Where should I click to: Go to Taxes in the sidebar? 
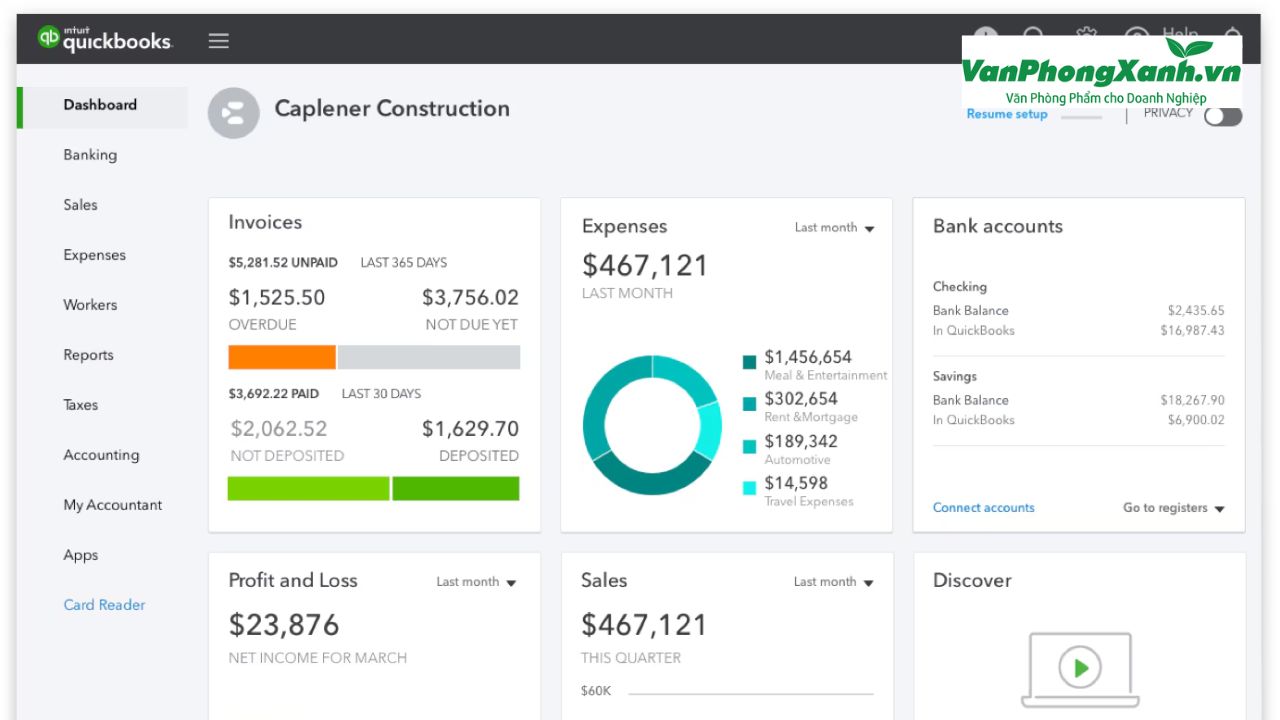[x=81, y=405]
